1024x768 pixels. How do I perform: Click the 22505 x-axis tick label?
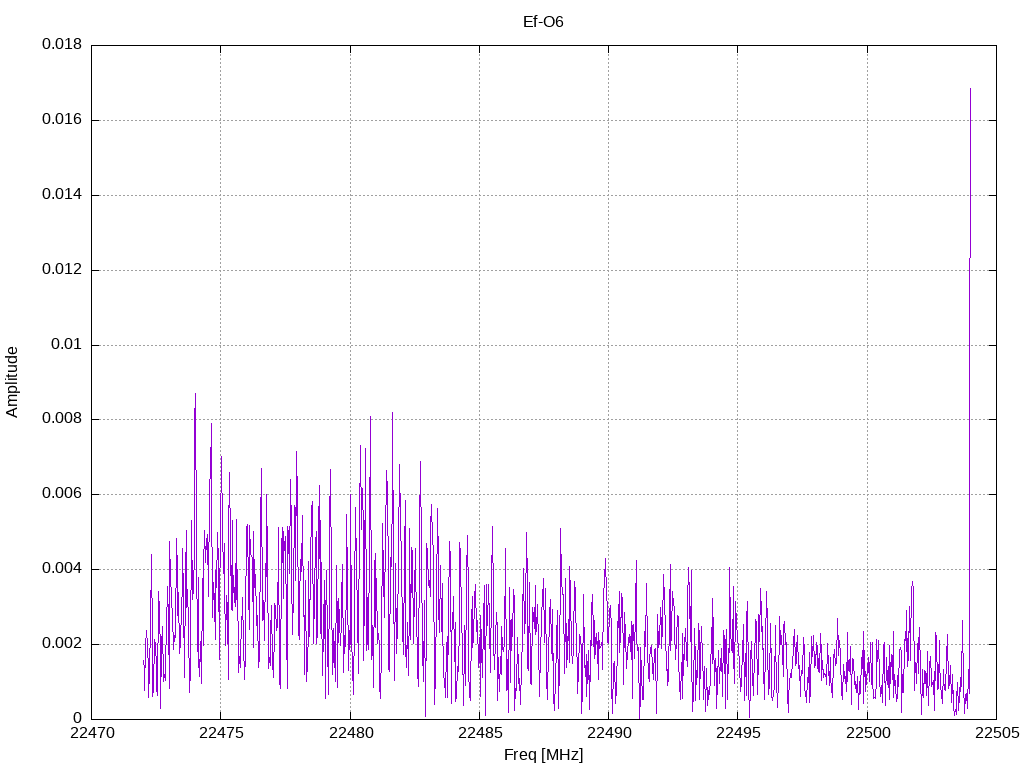(x=997, y=733)
